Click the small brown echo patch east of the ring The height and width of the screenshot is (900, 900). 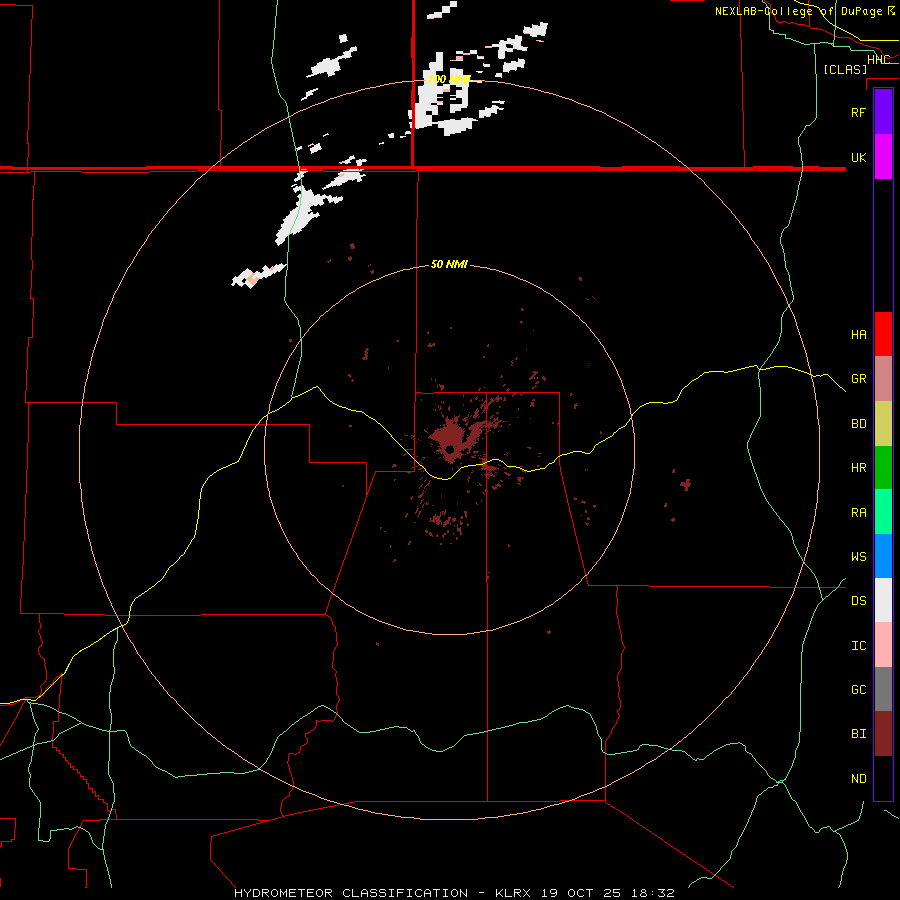pyautogui.click(x=685, y=484)
